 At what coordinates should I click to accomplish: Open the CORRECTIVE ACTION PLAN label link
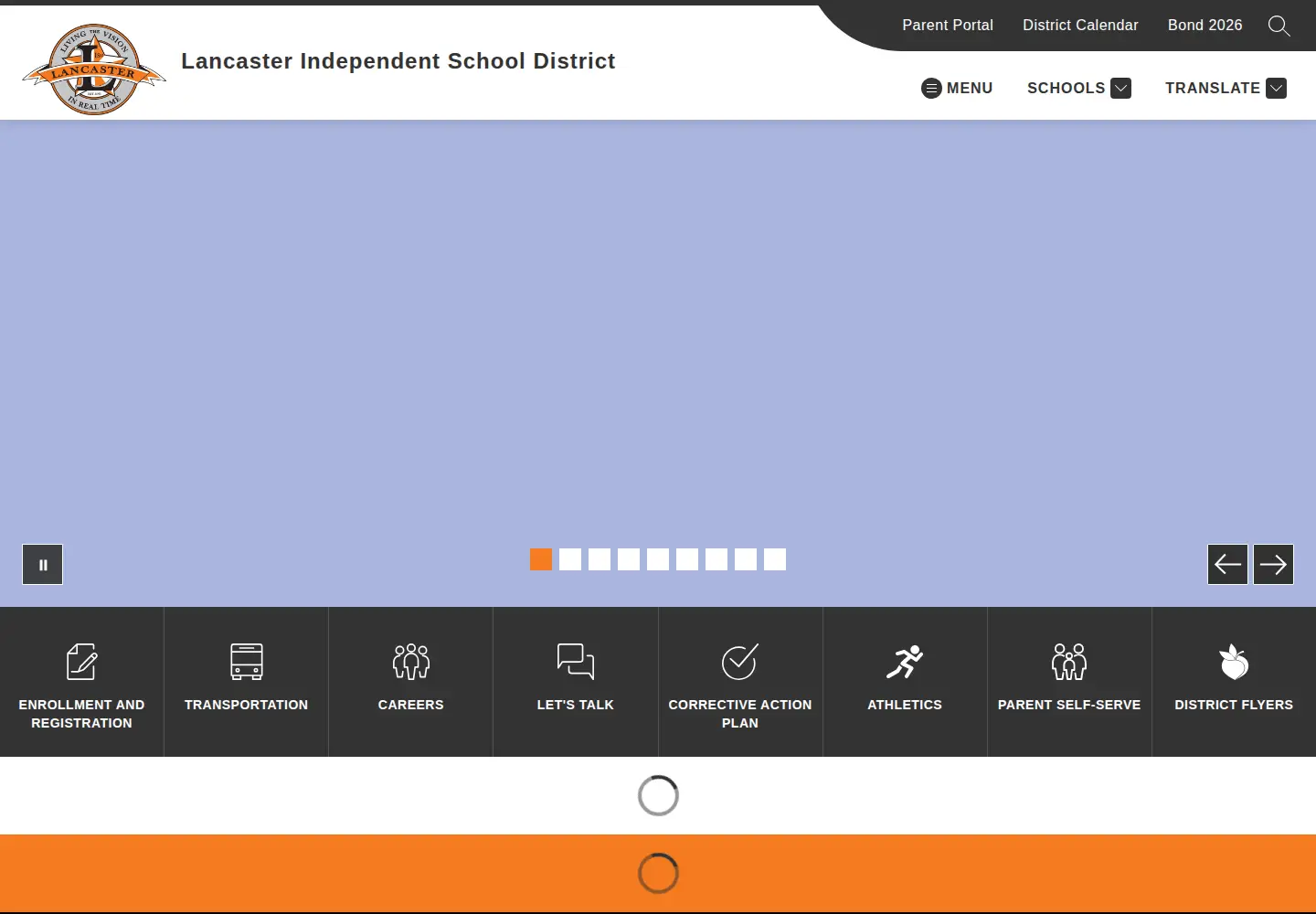pos(740,714)
